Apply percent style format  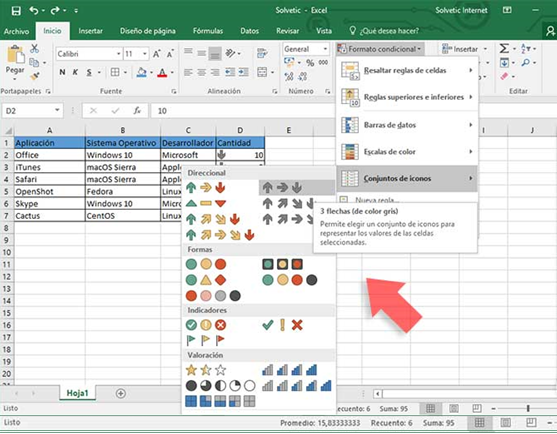coord(310,63)
